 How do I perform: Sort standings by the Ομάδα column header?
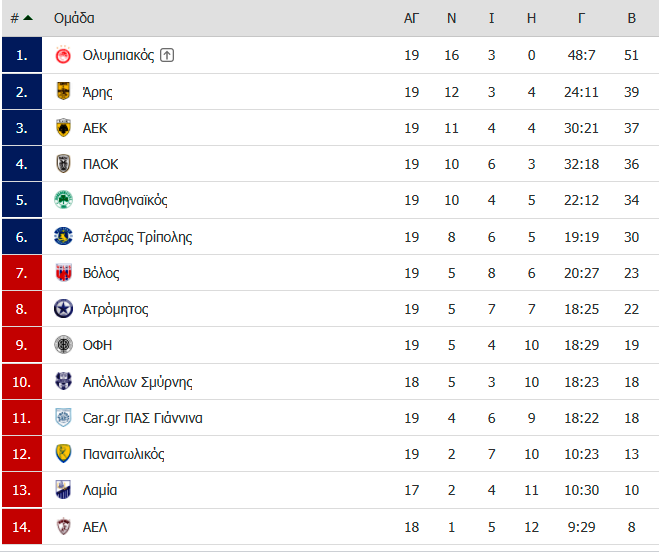(74, 18)
